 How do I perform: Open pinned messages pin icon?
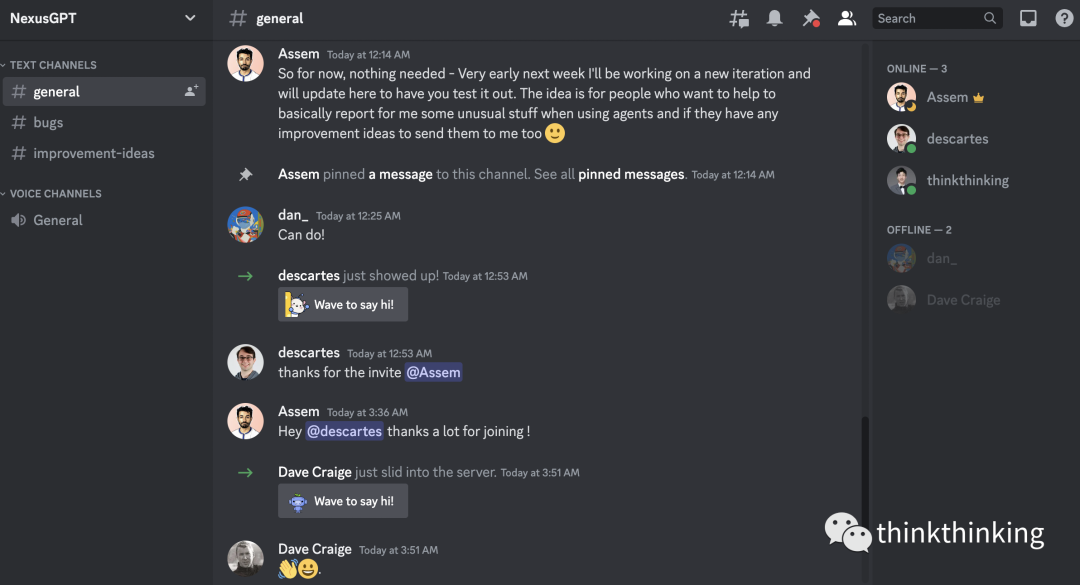click(x=811, y=18)
